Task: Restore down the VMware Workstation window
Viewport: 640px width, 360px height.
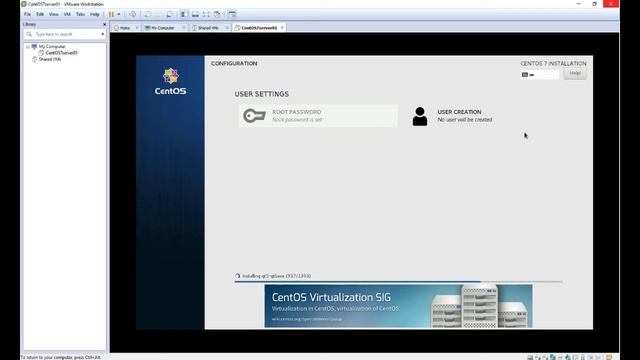Action: coord(594,4)
